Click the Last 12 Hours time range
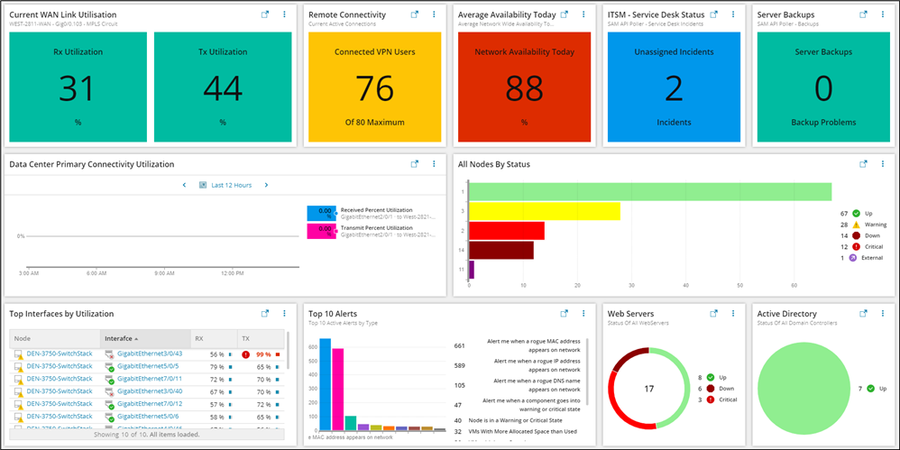900x450 pixels. point(231,185)
